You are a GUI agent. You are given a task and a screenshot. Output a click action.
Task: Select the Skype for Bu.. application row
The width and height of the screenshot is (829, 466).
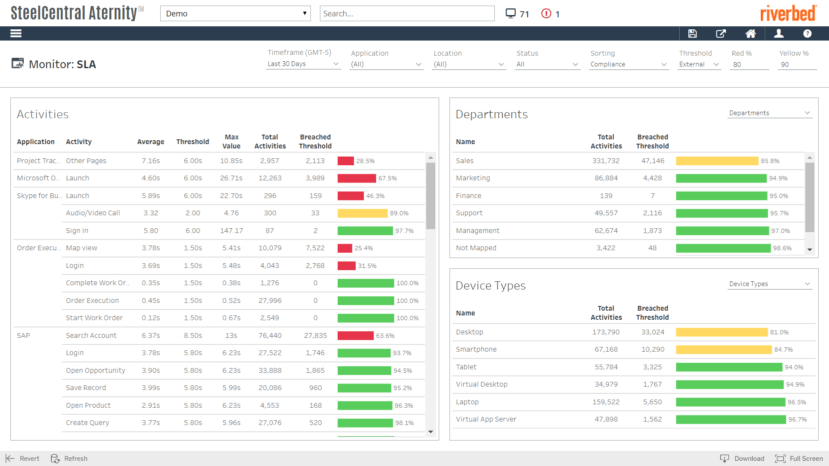pos(39,196)
